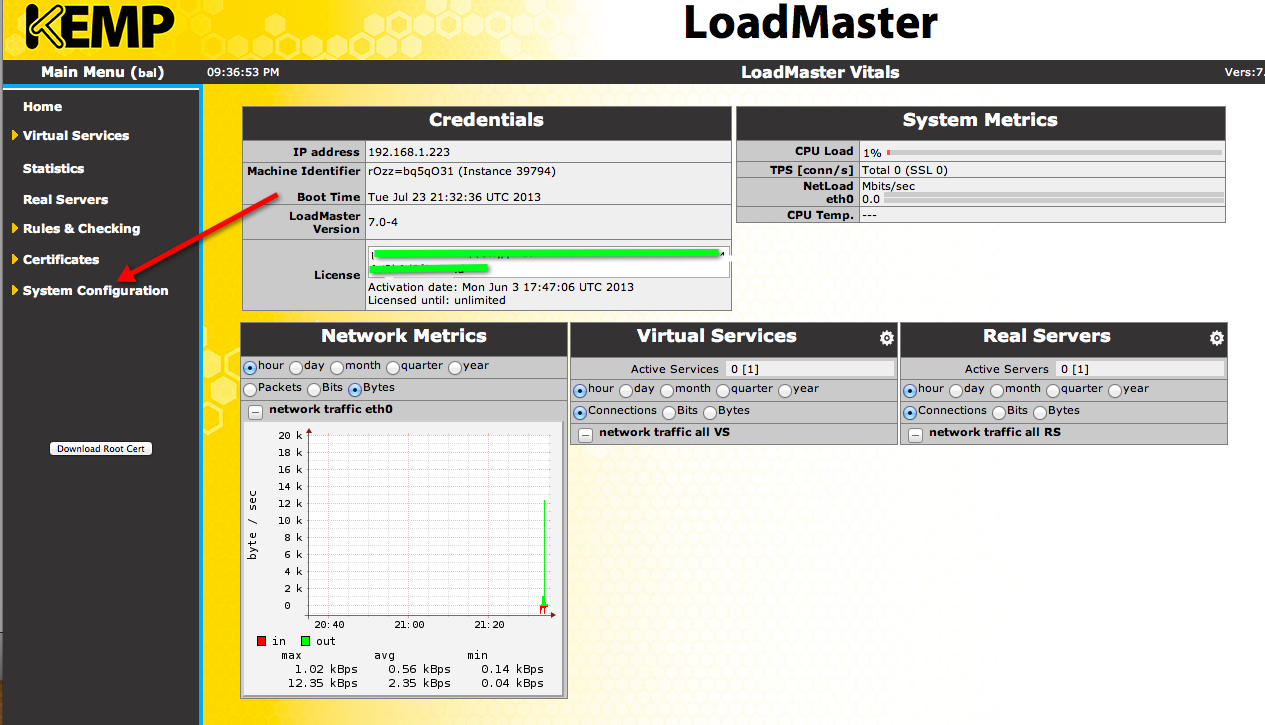Expand the network traffic all VS section
1265x725 pixels.
coord(586,434)
